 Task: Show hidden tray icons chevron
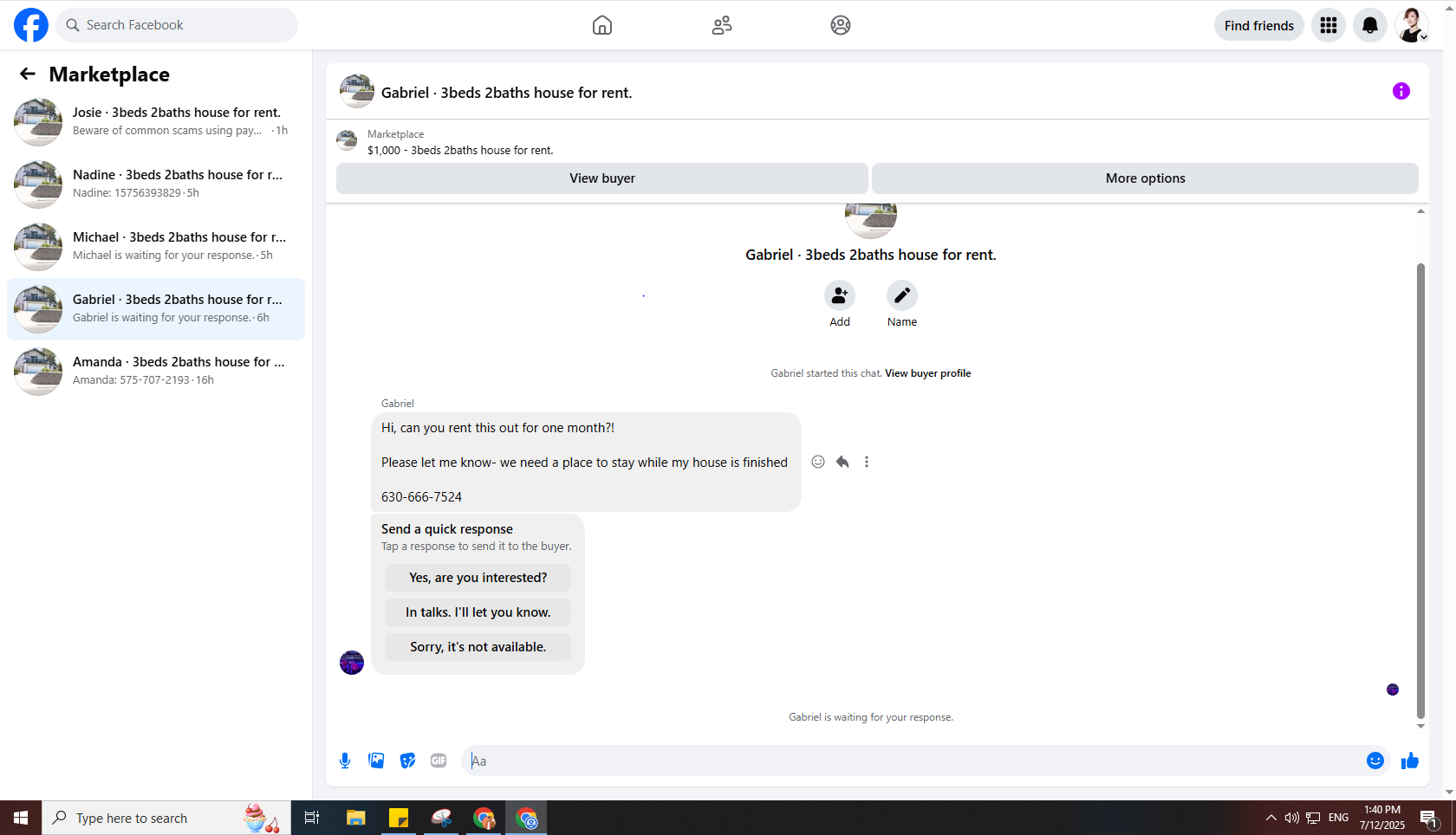[x=1271, y=818]
